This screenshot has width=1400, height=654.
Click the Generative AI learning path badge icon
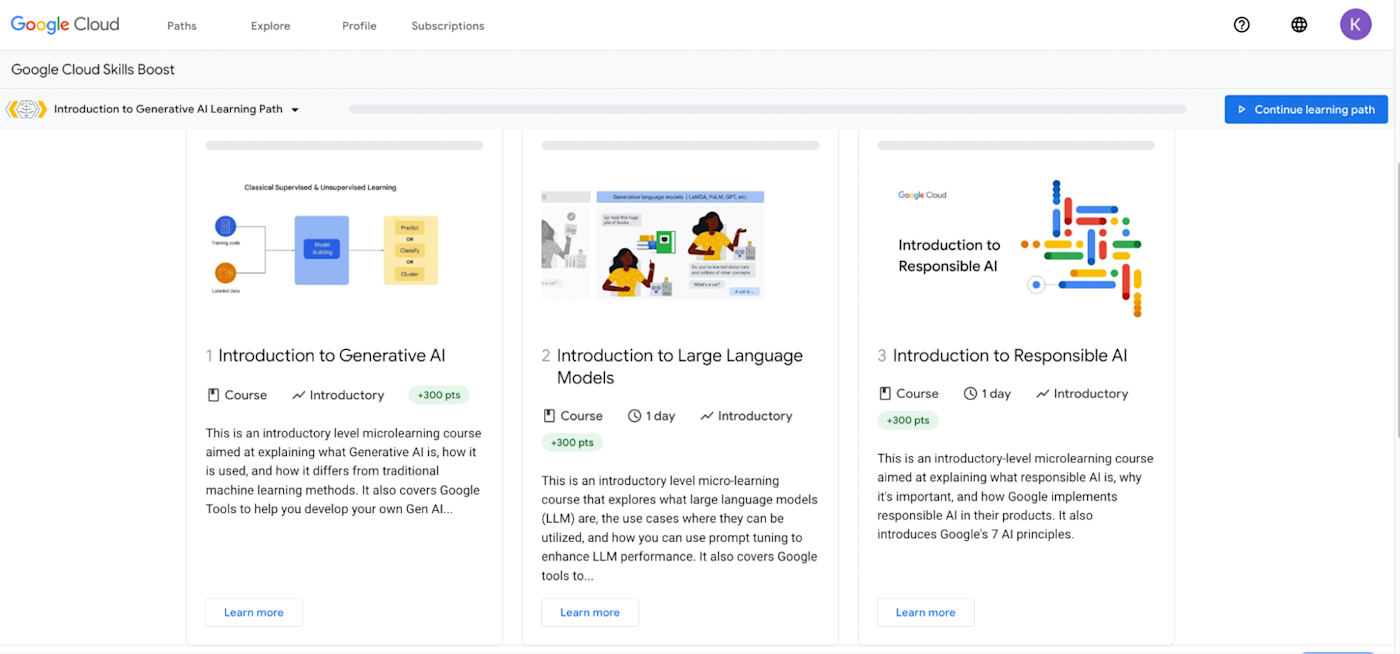(27, 109)
